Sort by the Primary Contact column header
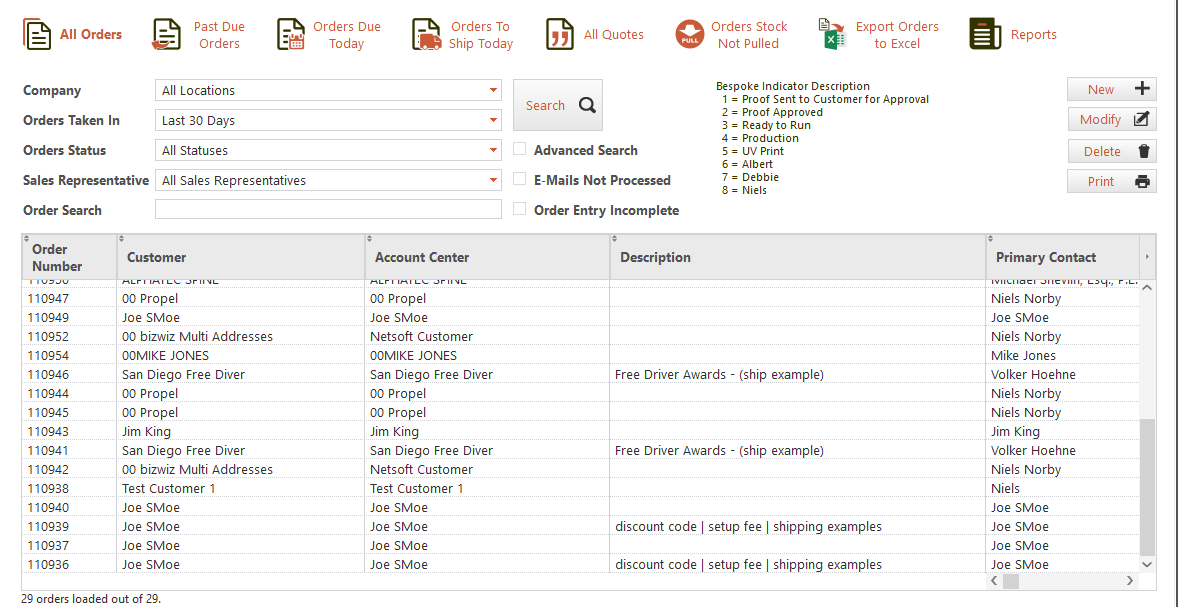Screen dimensions: 1178x607 (x=1046, y=257)
